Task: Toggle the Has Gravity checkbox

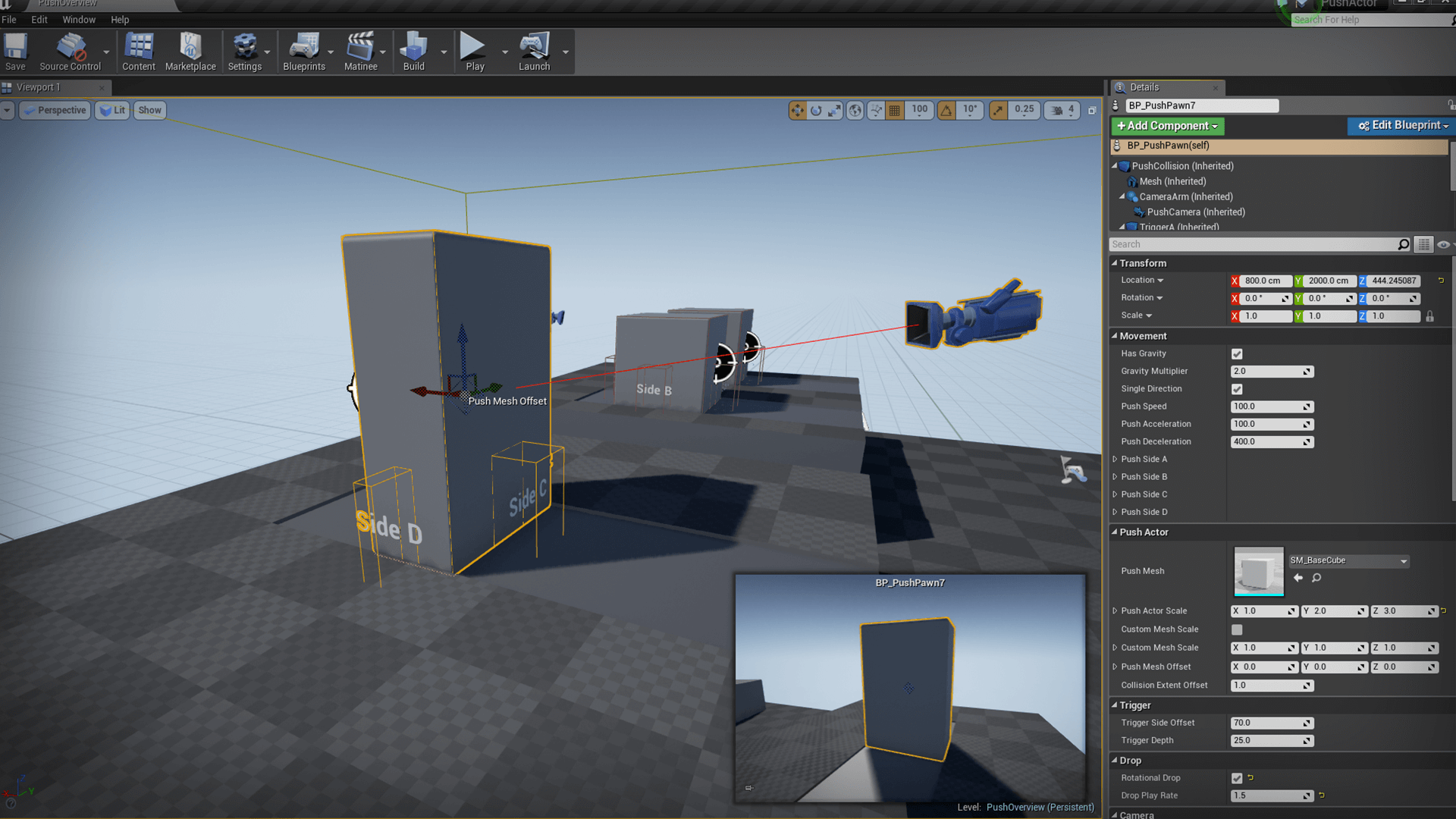Action: [x=1237, y=353]
